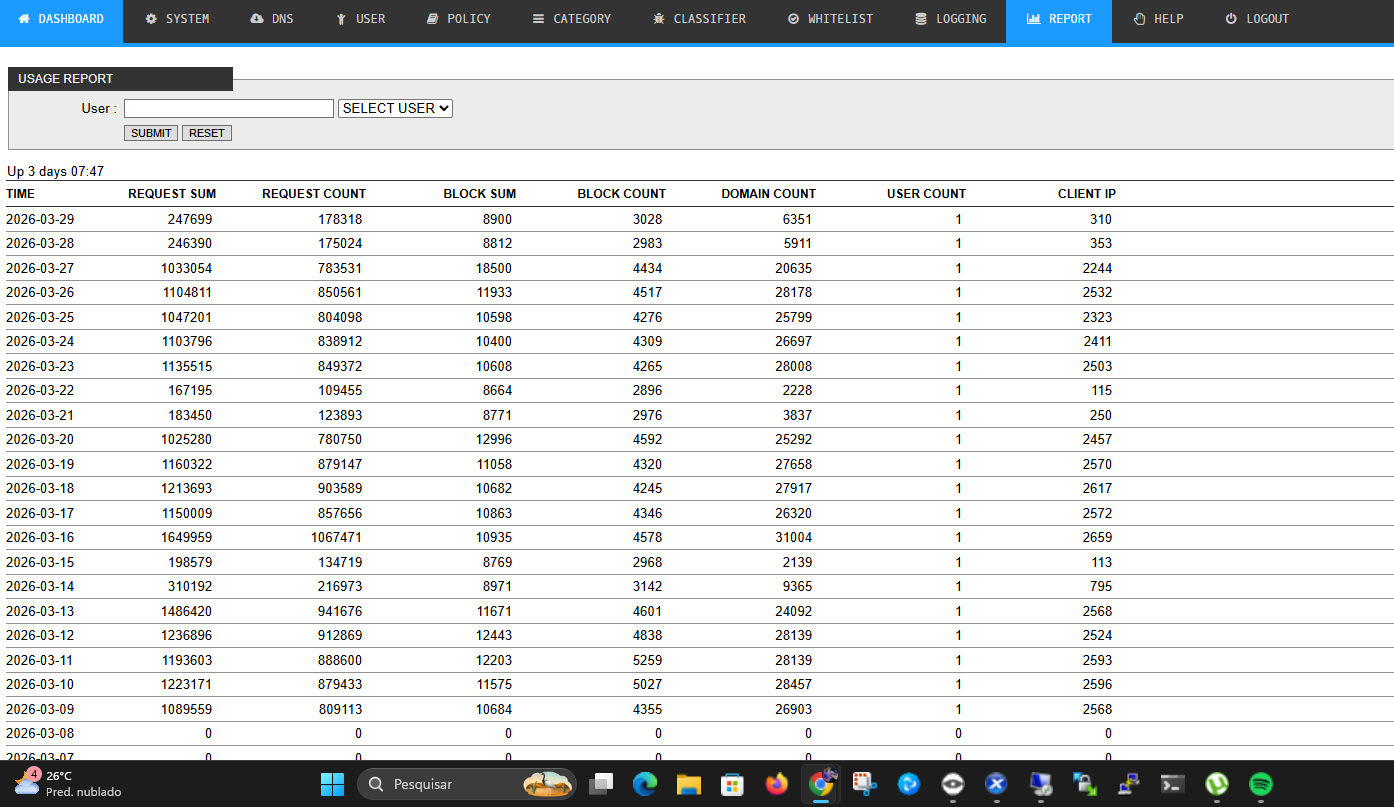This screenshot has width=1394, height=807.
Task: Open the System menu tab
Action: 177,19
